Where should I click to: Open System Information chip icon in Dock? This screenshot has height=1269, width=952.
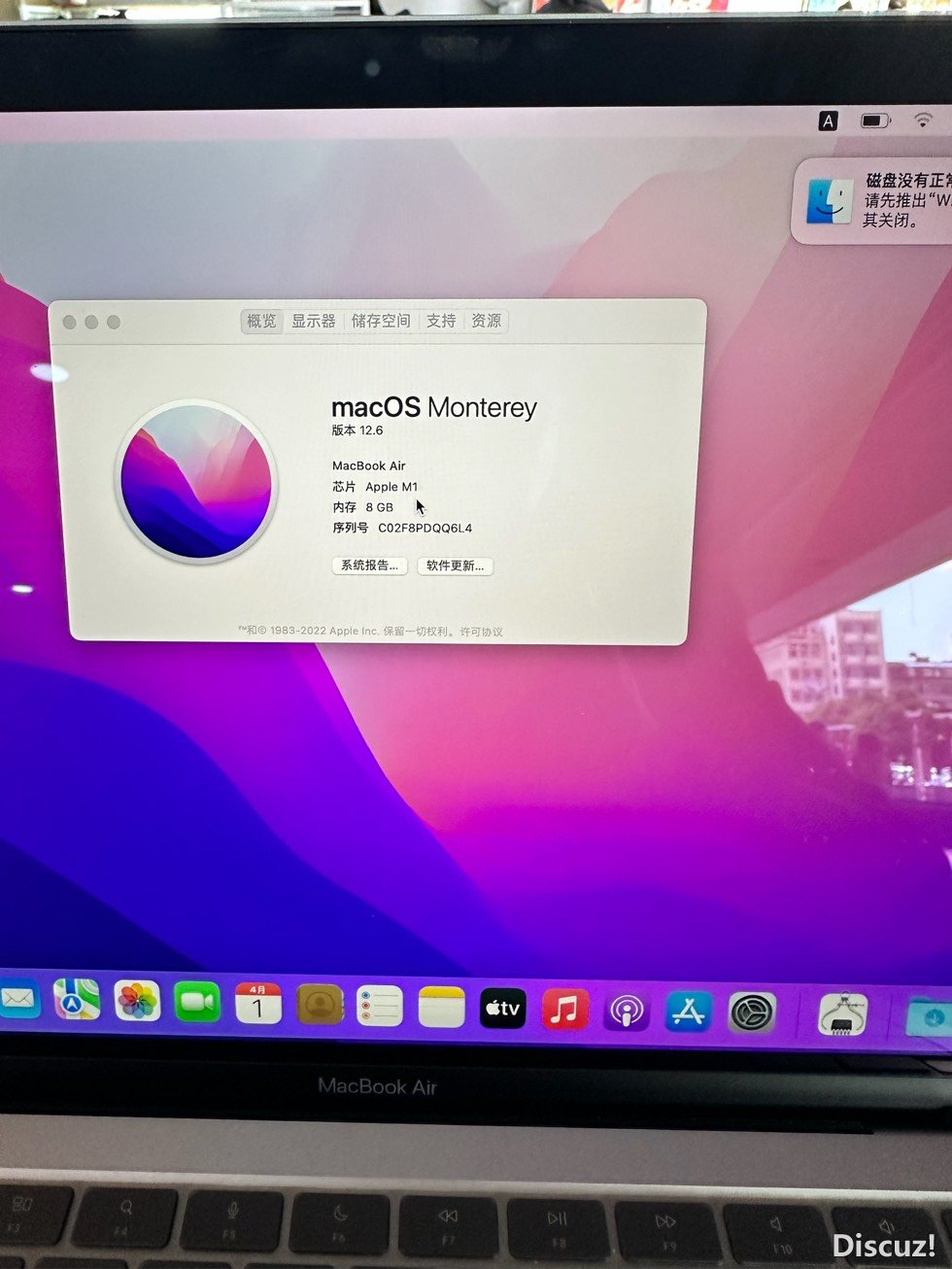click(x=842, y=1015)
